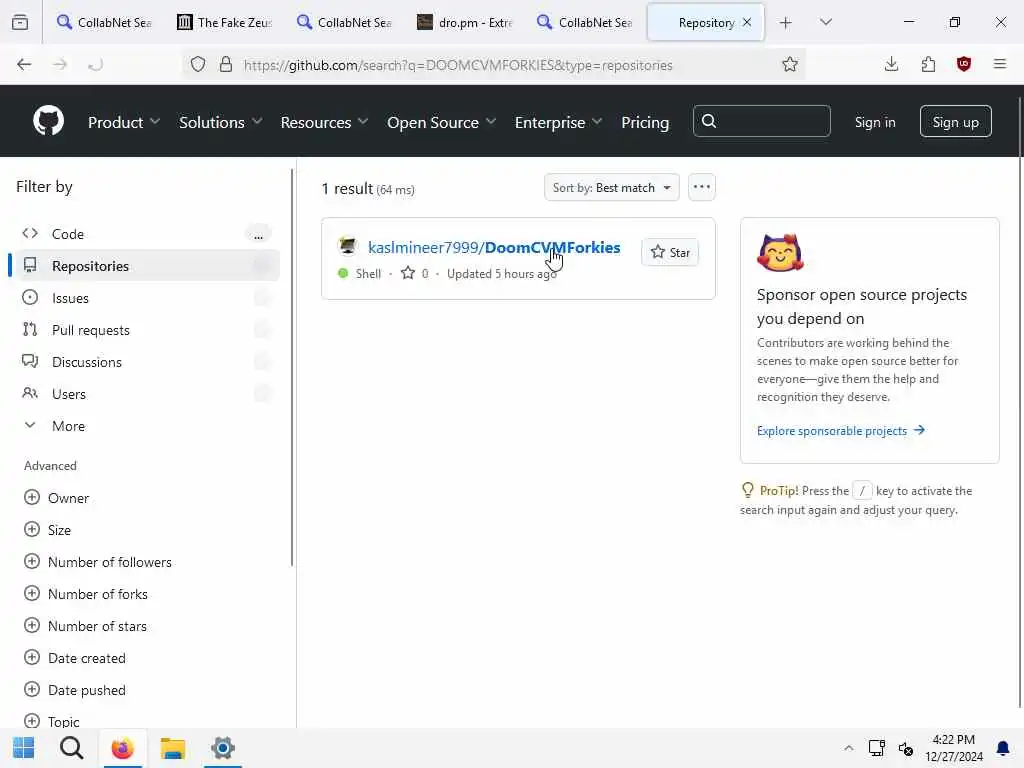
Task: Switch to The Fake Zeus tab
Action: coord(225,22)
